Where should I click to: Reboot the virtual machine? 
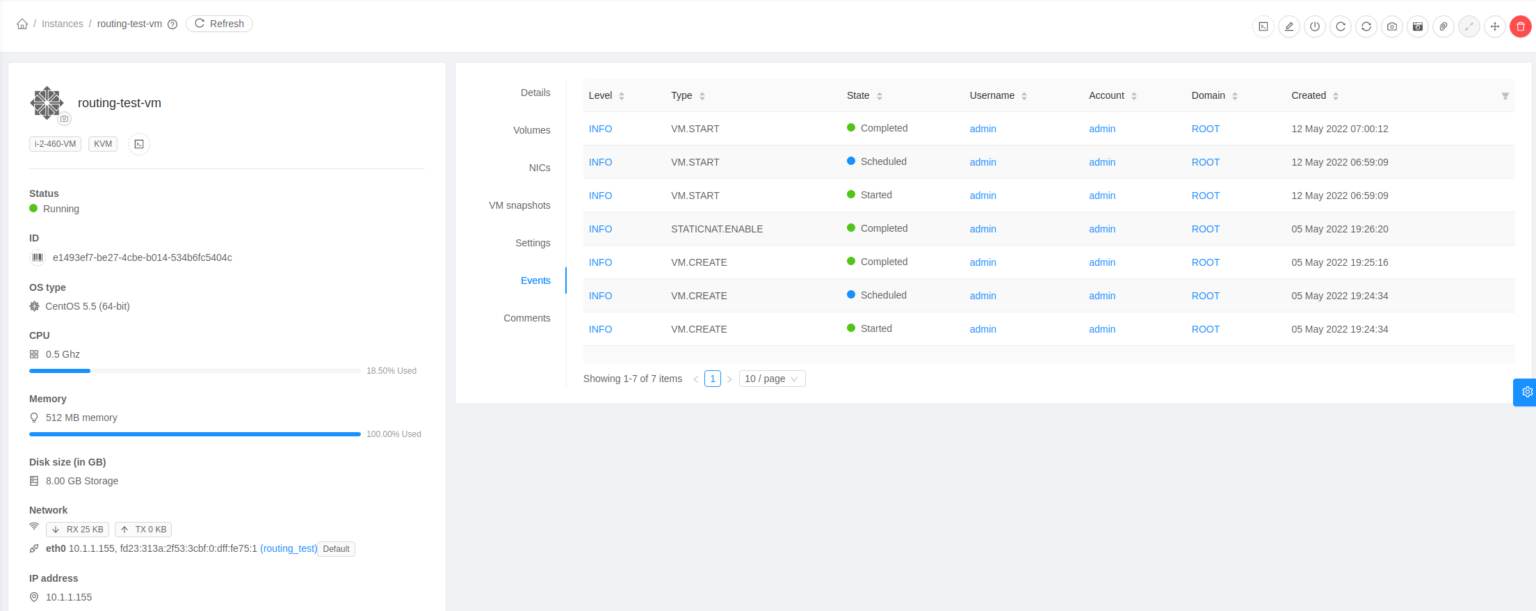click(1340, 26)
